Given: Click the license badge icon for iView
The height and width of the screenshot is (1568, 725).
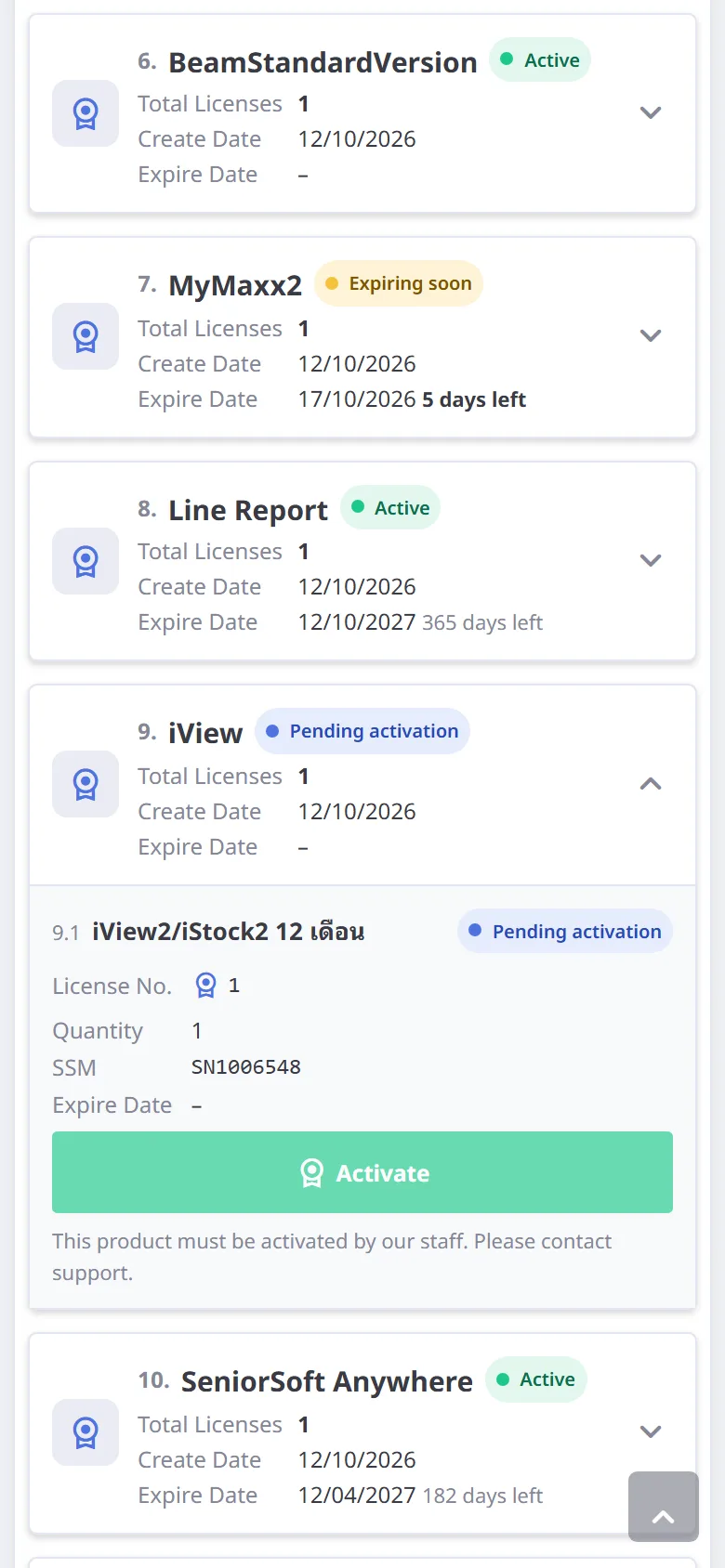Looking at the screenshot, I should coord(86,784).
